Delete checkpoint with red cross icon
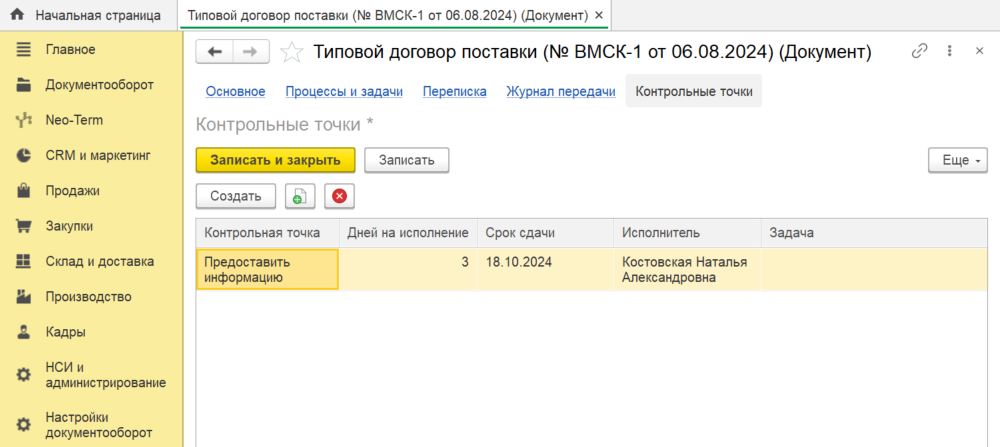The image size is (1000, 447). click(339, 196)
